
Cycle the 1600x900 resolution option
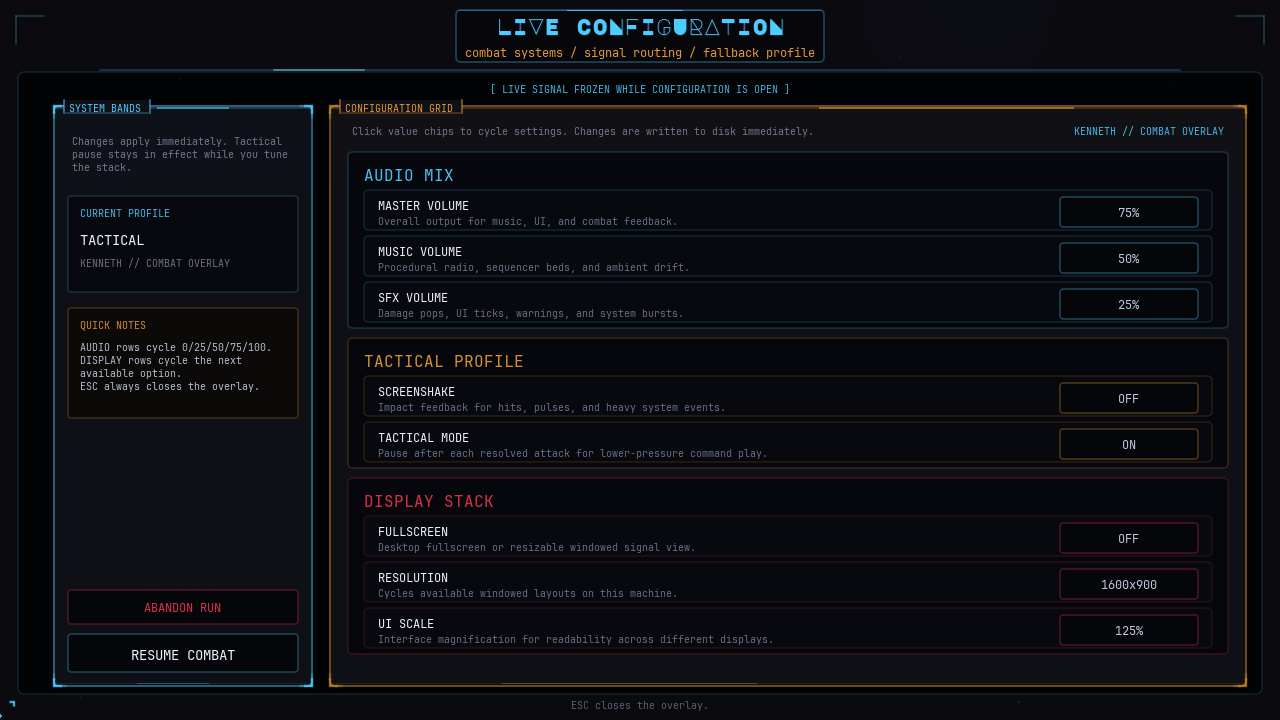coord(1128,584)
